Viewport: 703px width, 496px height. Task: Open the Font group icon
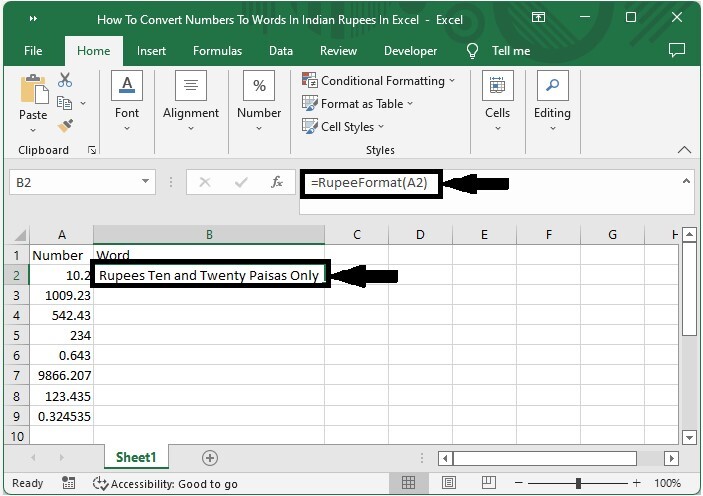(127, 85)
